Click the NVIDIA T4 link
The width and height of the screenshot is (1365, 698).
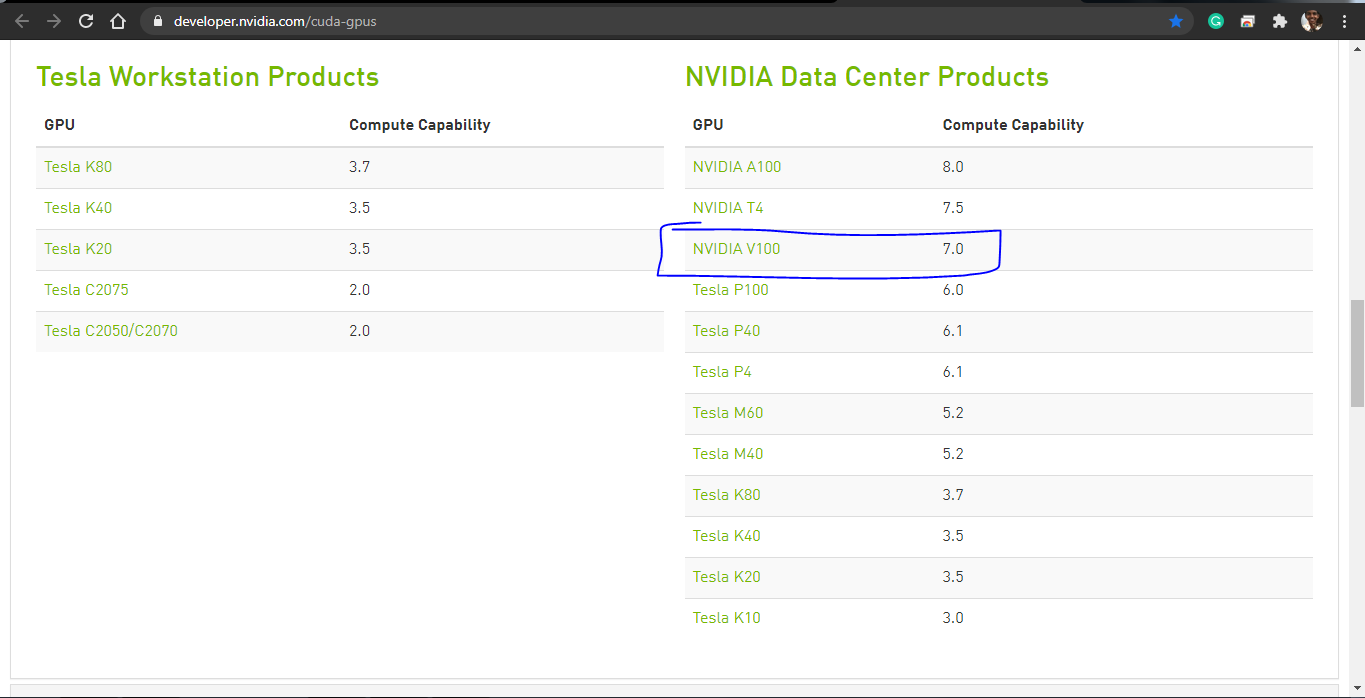tap(727, 208)
